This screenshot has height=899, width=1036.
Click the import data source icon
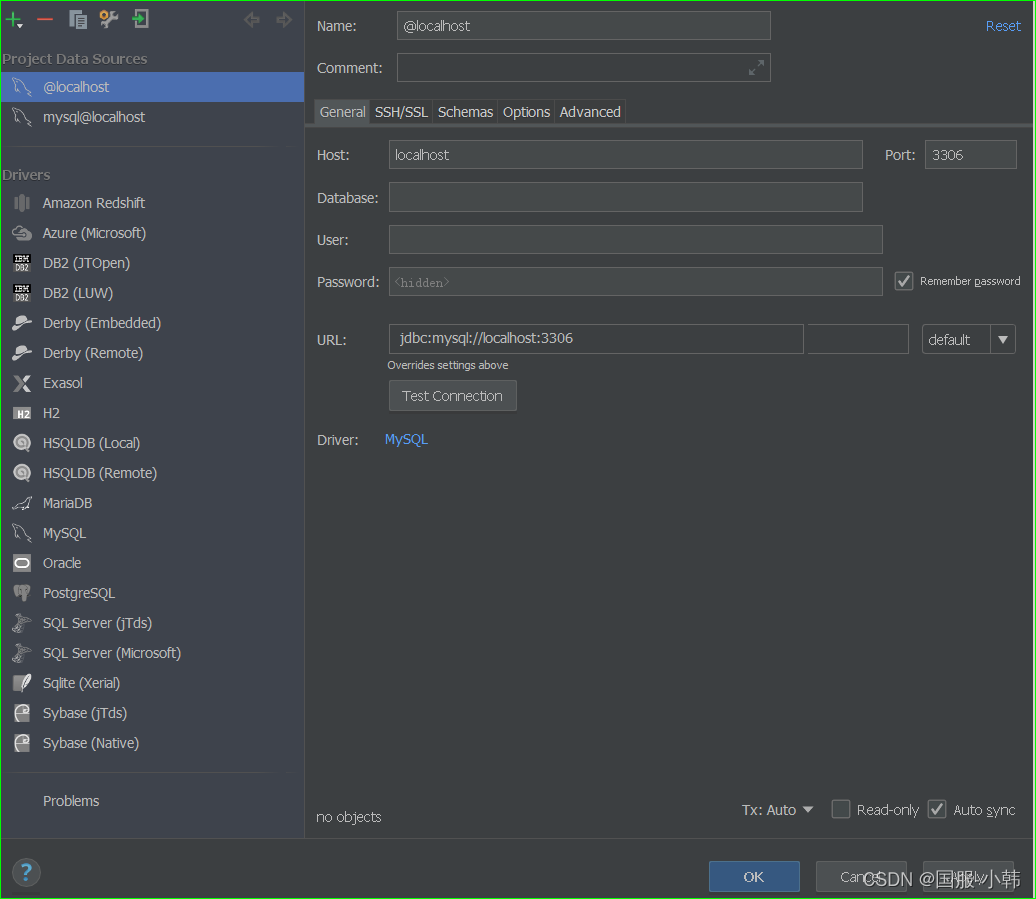tap(140, 19)
